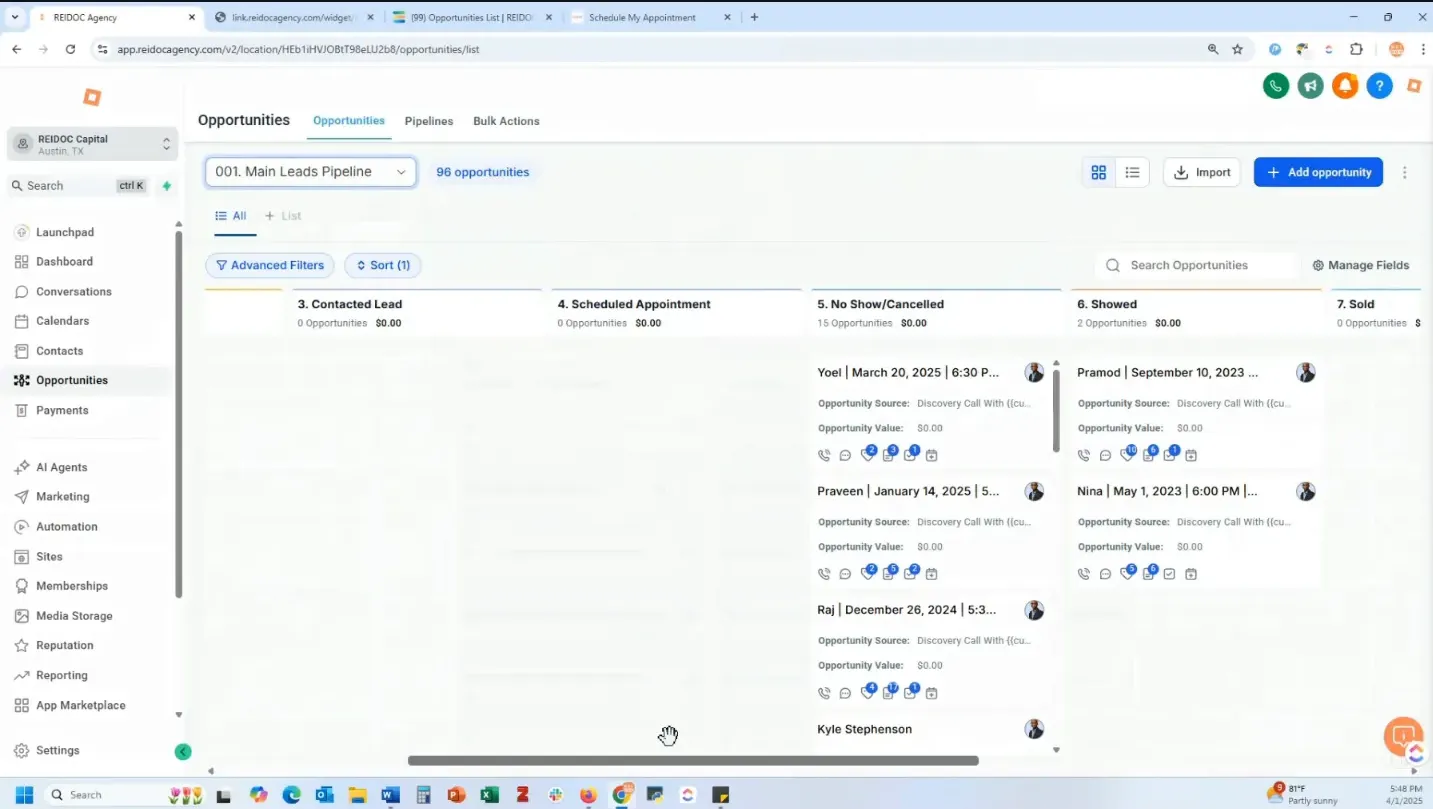Click the Import button

tap(1202, 172)
